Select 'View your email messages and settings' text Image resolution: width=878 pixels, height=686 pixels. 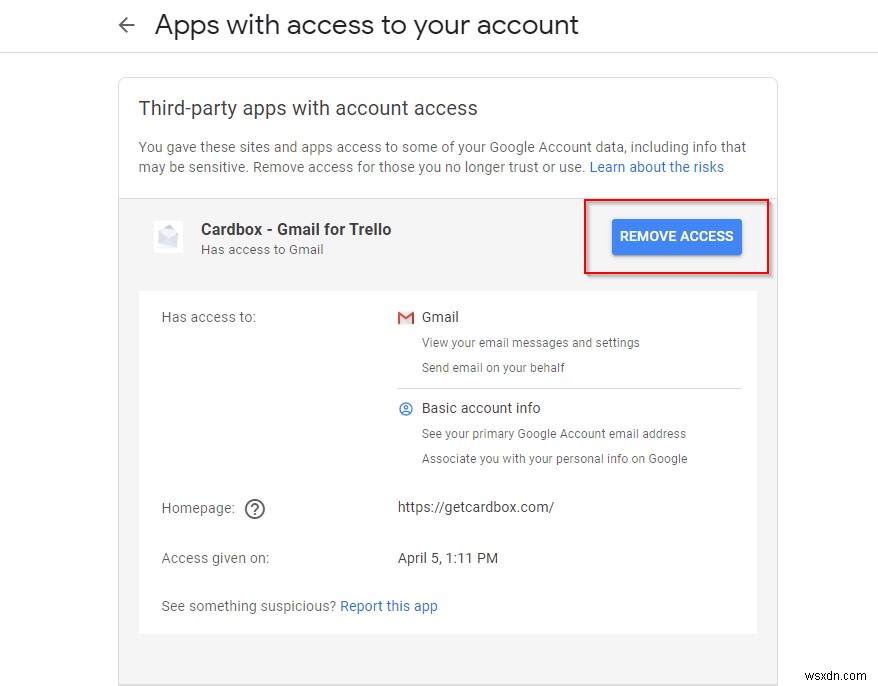pos(530,343)
